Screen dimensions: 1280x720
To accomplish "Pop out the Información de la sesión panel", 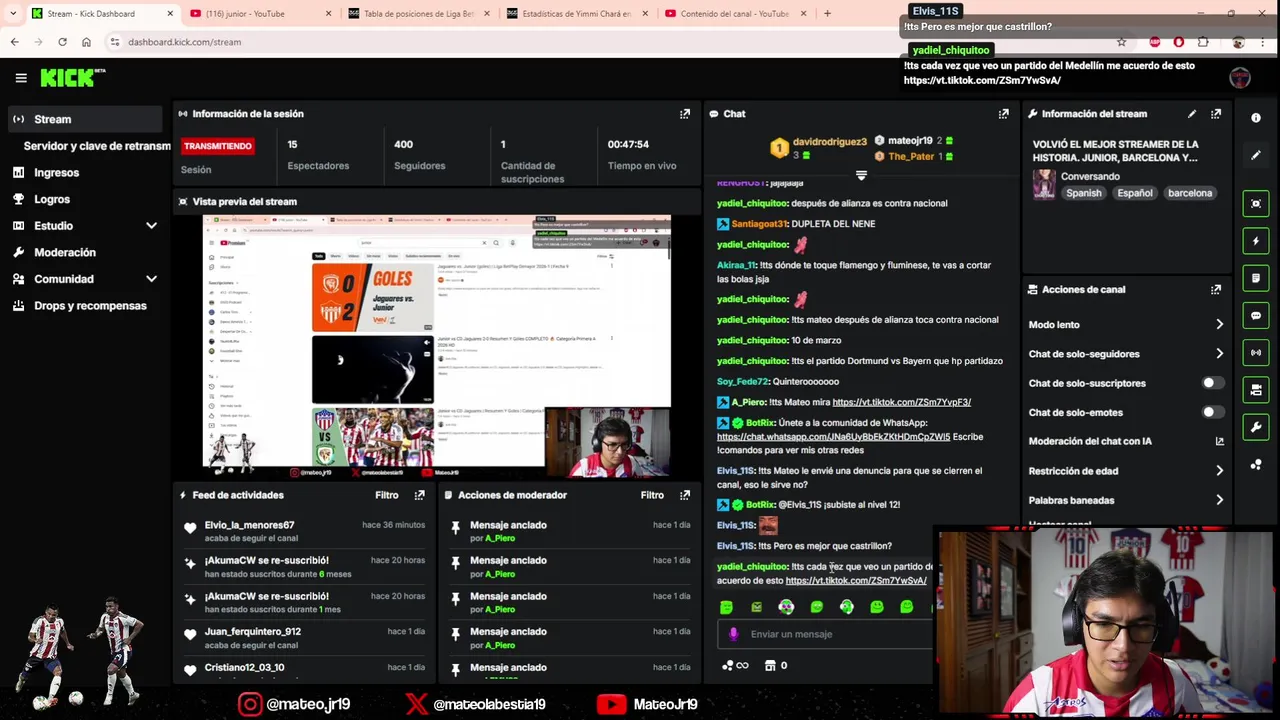I will [685, 114].
